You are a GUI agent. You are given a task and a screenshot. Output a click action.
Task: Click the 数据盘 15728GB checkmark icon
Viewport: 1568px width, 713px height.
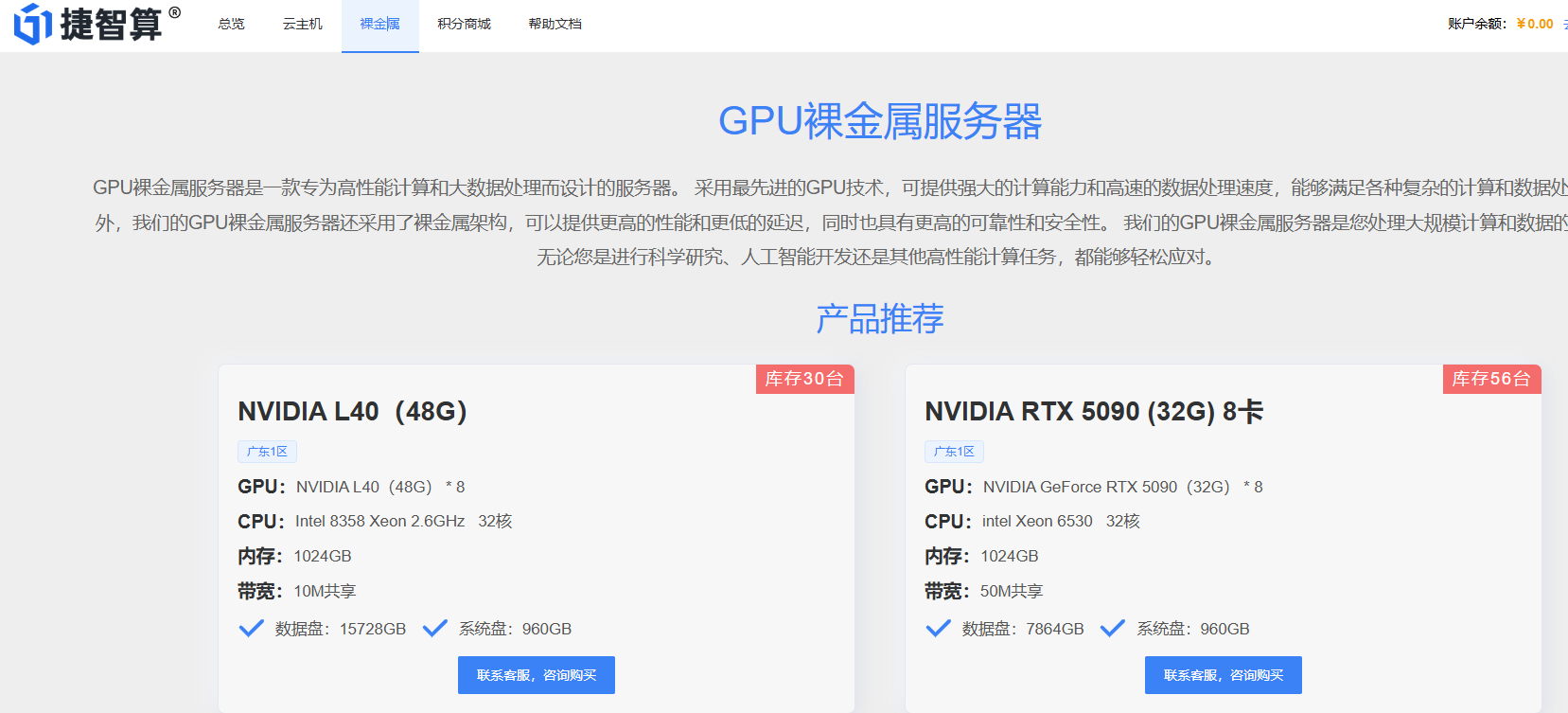(x=252, y=629)
